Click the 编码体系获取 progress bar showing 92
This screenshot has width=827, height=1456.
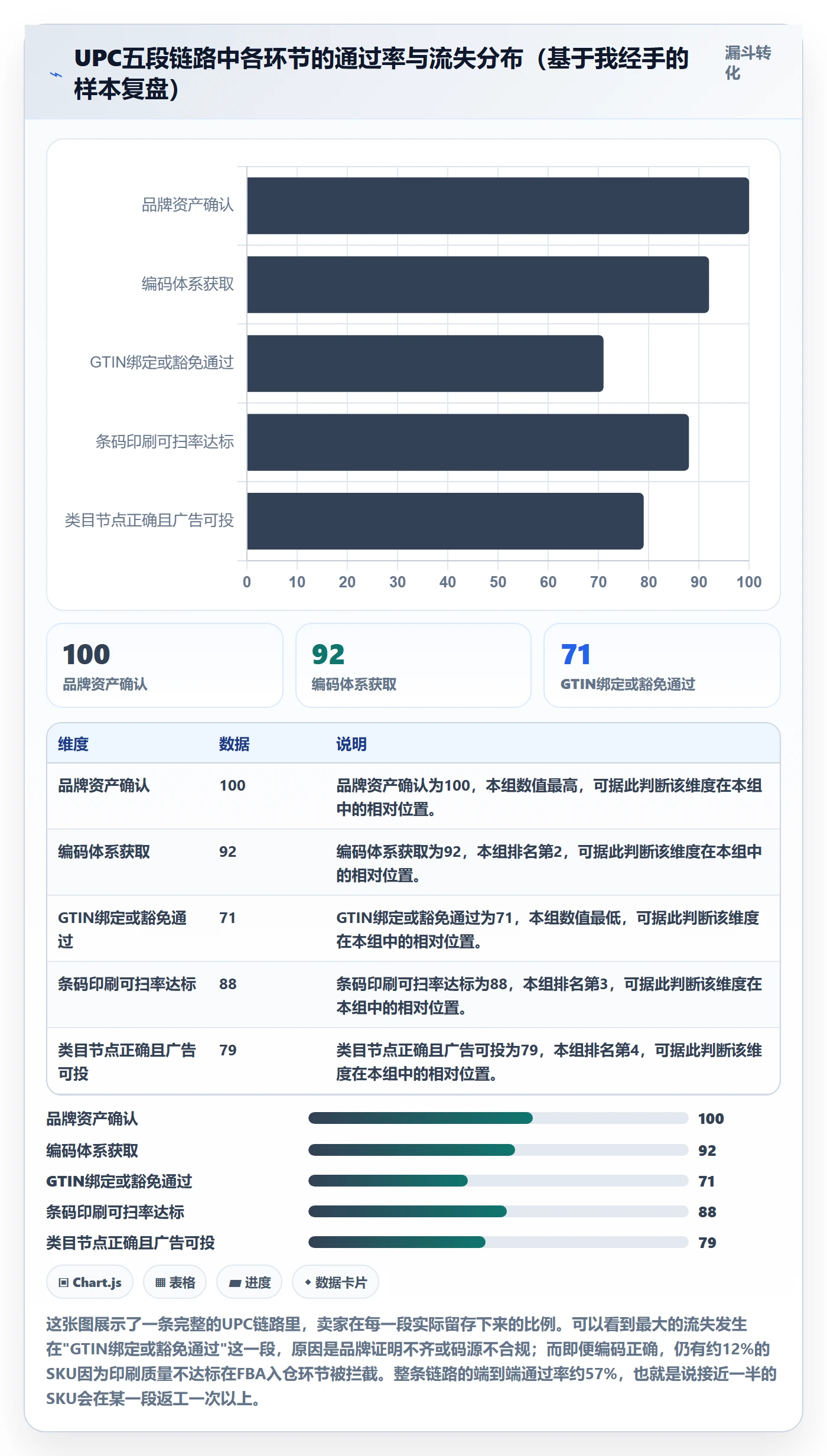(498, 1150)
